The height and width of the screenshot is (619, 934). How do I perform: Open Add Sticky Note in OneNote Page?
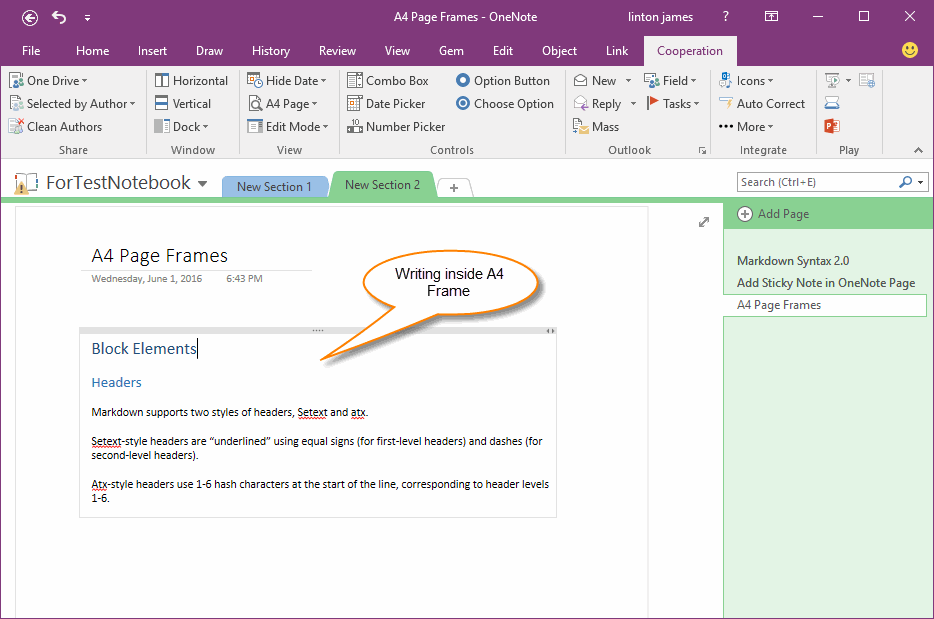click(826, 283)
